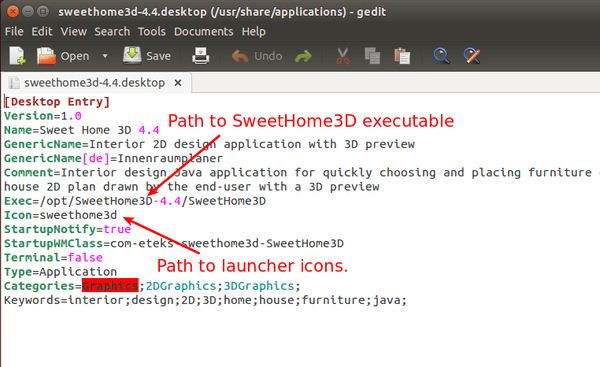Click the GenericName[de]=Innenraumplaner line

[x=113, y=158]
